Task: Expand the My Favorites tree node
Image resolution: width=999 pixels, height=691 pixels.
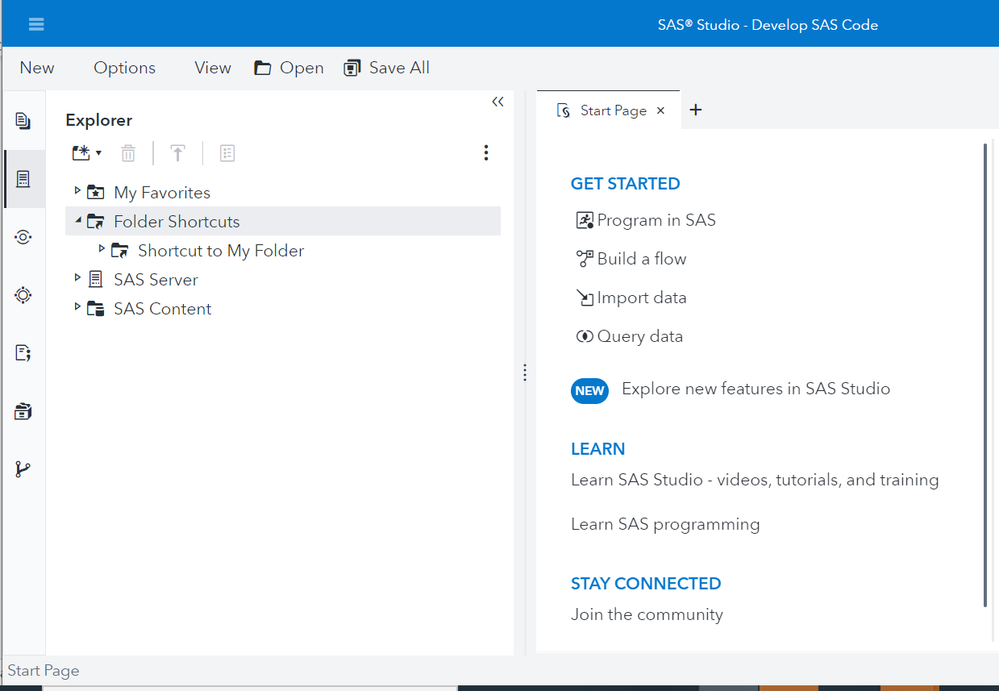Action: 78,190
